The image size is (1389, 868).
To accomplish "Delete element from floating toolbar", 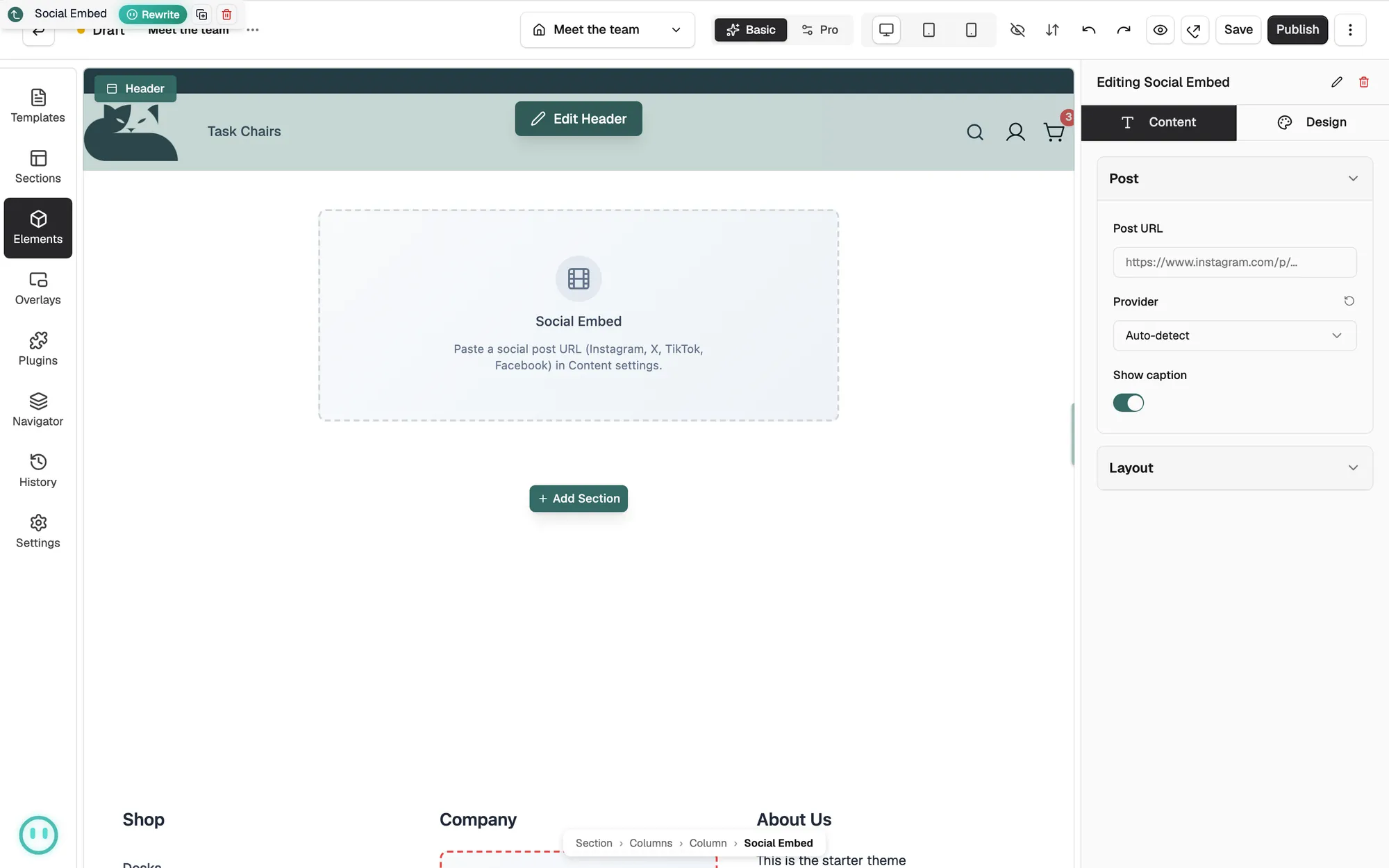I will (226, 15).
